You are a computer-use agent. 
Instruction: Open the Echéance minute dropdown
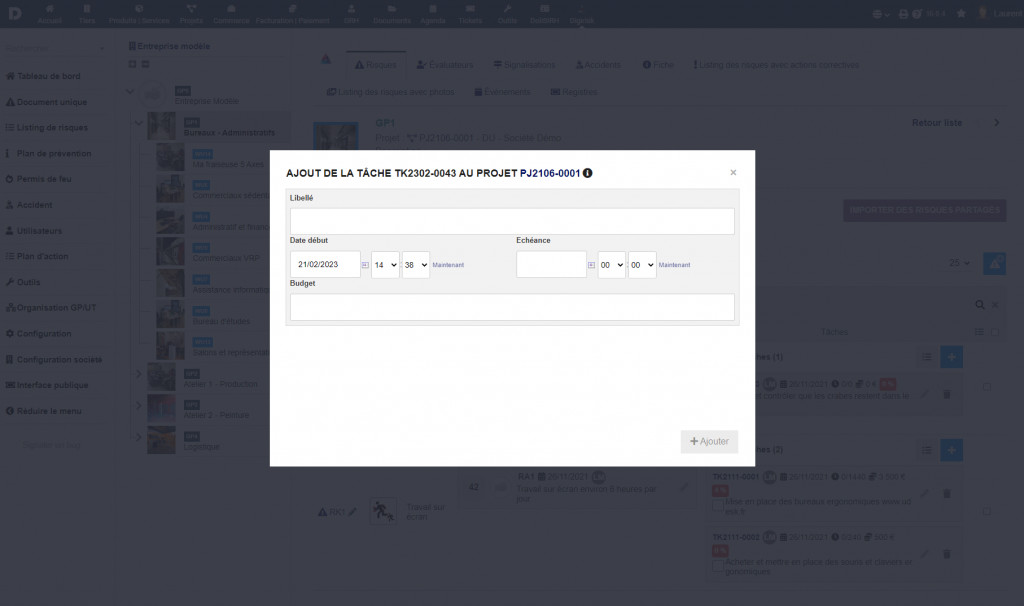pyautogui.click(x=643, y=265)
